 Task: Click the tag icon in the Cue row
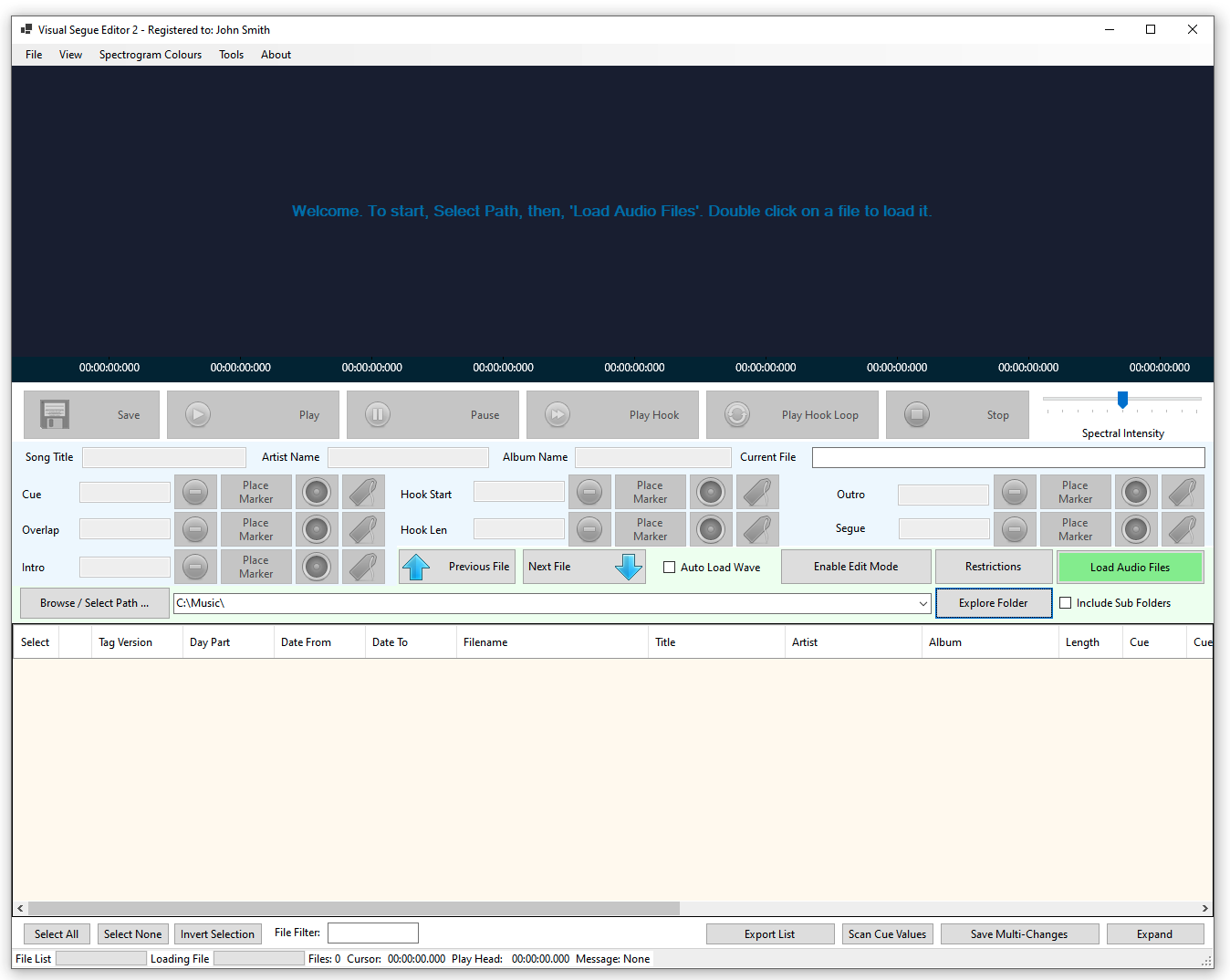[x=363, y=492]
